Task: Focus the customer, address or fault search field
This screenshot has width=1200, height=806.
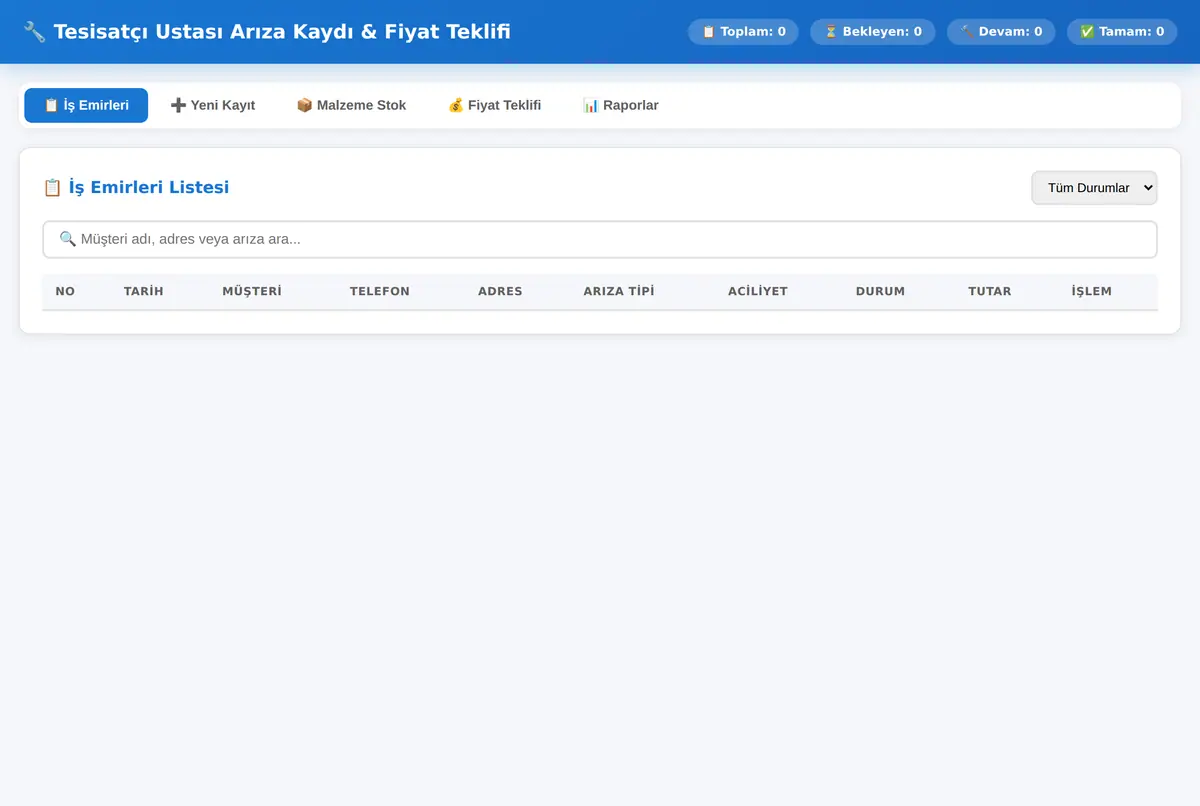Action: pyautogui.click(x=600, y=240)
